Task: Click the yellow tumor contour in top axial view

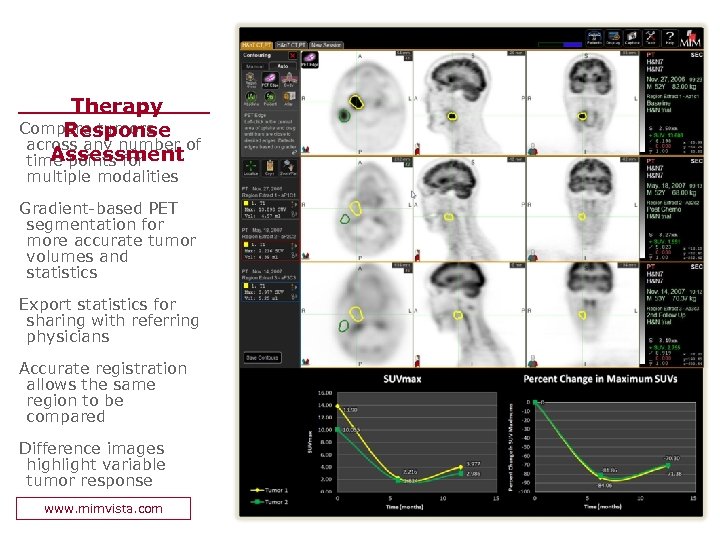Action: coord(356,101)
